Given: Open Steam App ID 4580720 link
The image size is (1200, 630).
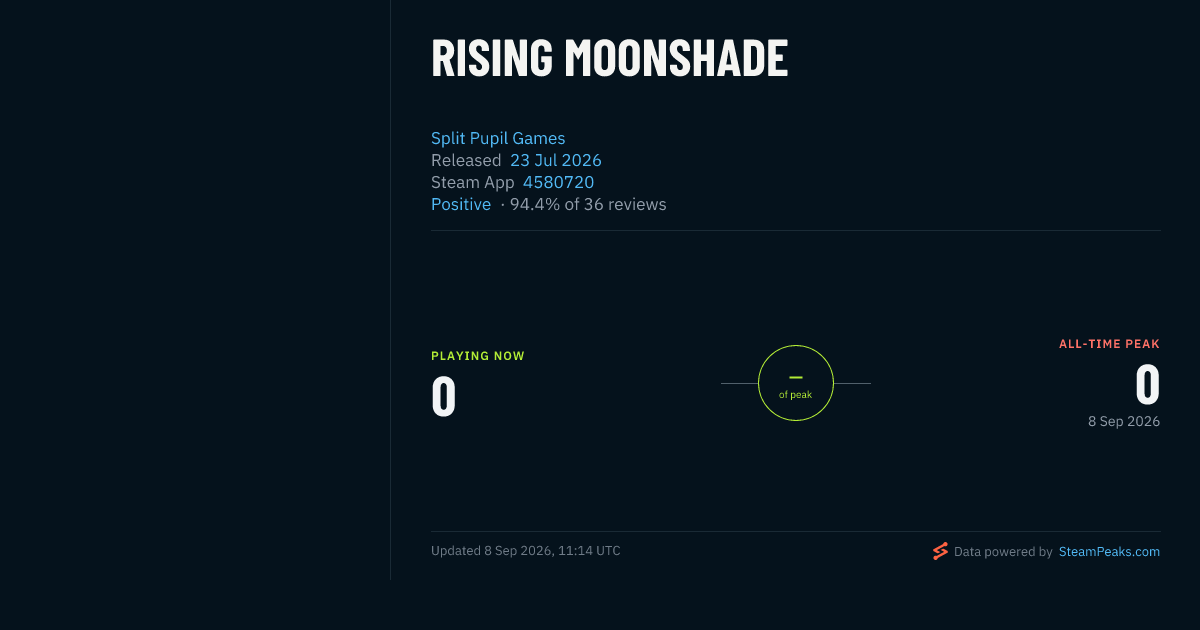Looking at the screenshot, I should pyautogui.click(x=558, y=182).
